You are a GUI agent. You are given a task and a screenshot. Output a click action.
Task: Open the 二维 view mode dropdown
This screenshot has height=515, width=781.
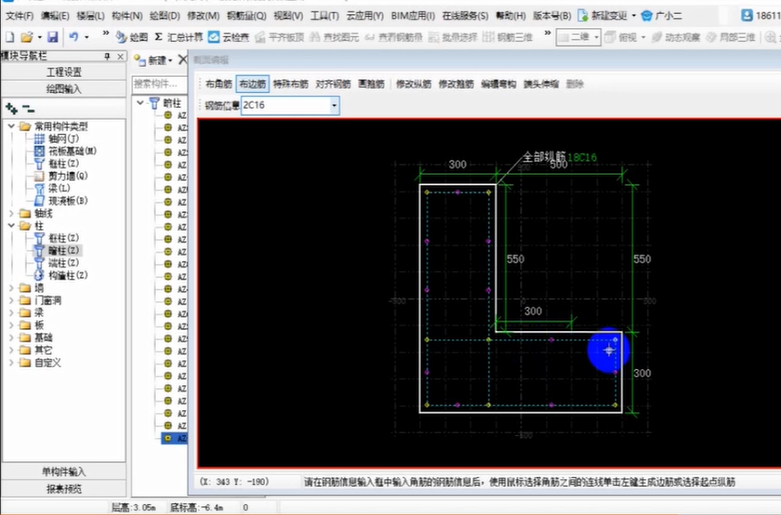pos(596,37)
